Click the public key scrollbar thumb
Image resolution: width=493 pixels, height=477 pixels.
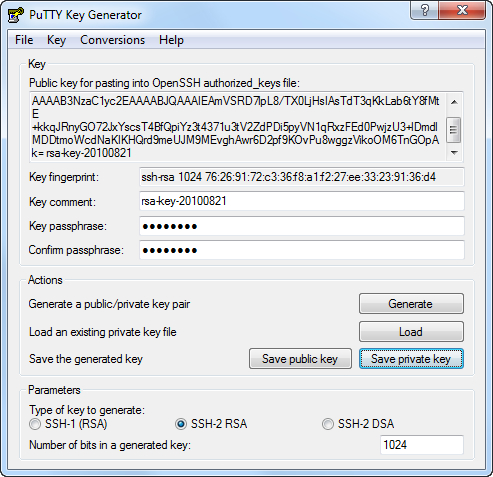pyautogui.click(x=454, y=130)
